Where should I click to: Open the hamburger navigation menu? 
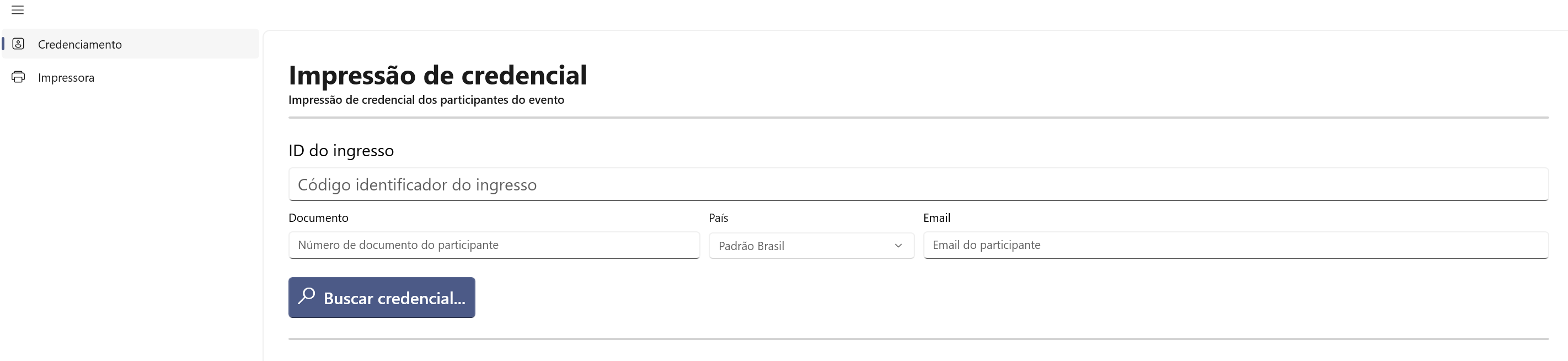click(18, 10)
